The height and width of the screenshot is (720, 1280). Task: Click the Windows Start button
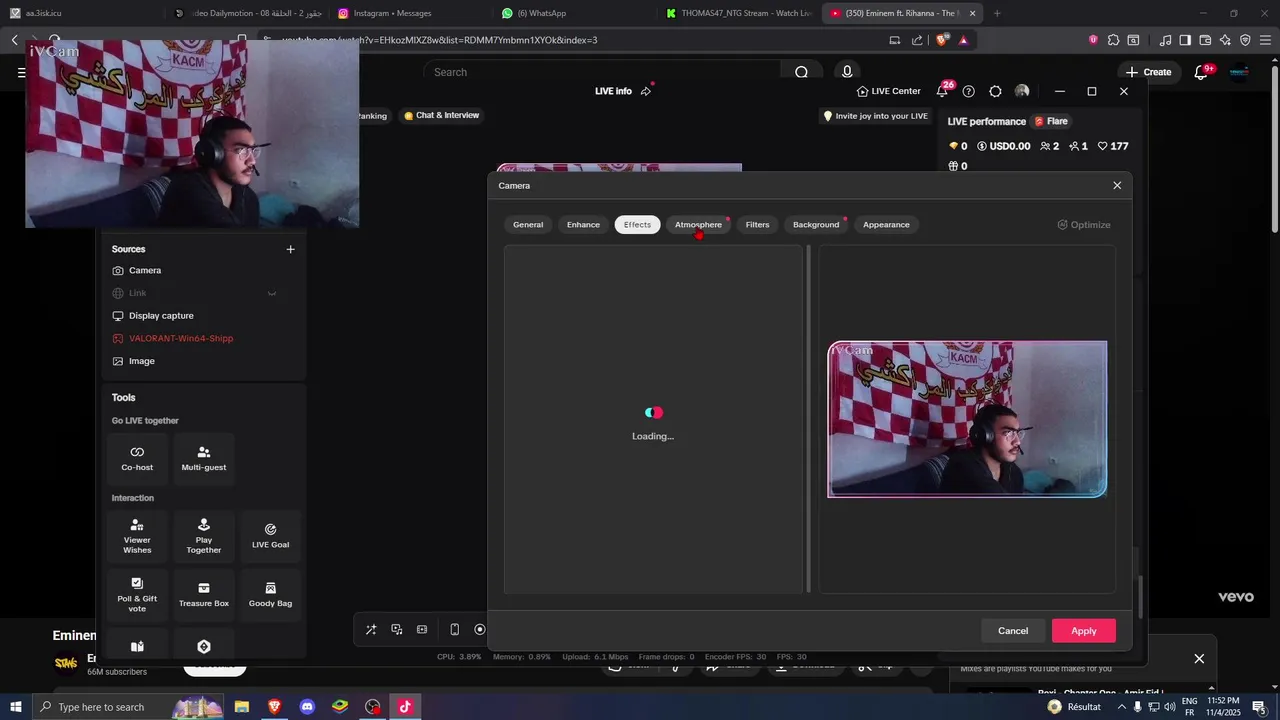pos(15,707)
